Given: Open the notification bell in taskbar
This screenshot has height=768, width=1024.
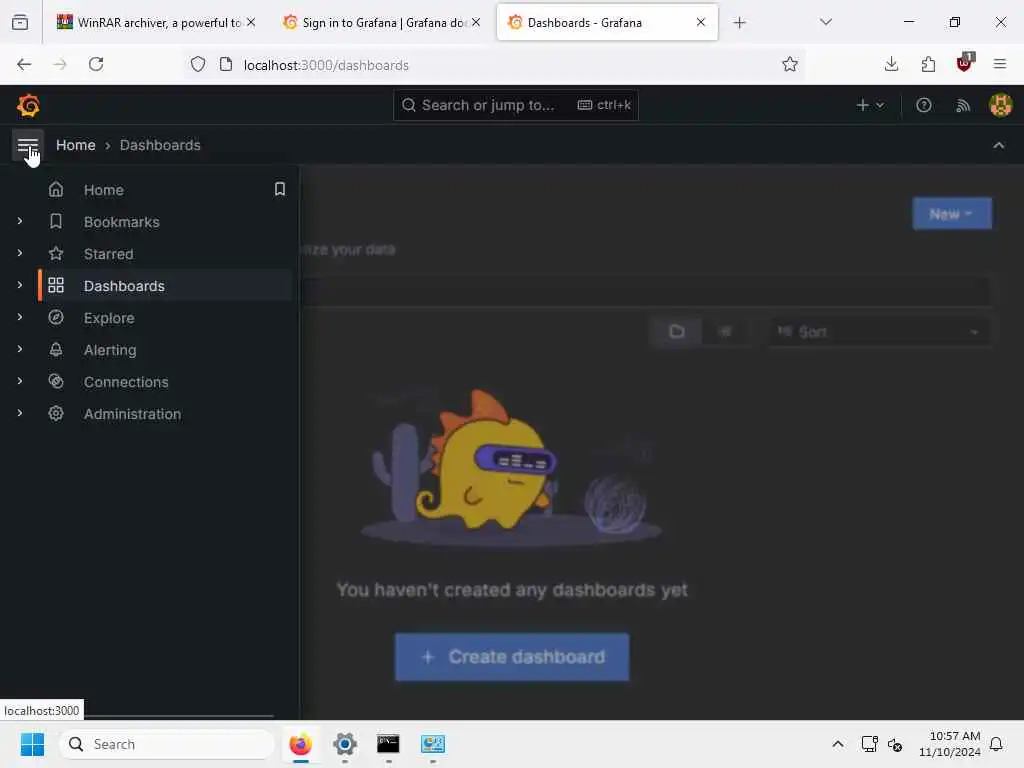Looking at the screenshot, I should coord(996,744).
